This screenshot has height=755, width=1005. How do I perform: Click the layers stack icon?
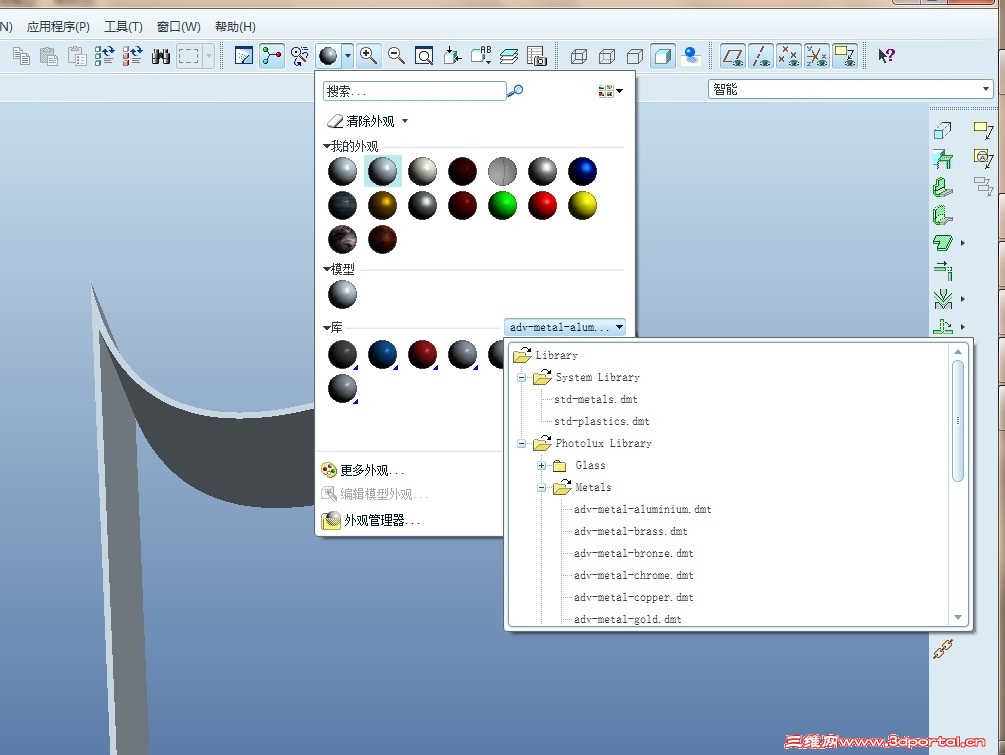(x=508, y=56)
